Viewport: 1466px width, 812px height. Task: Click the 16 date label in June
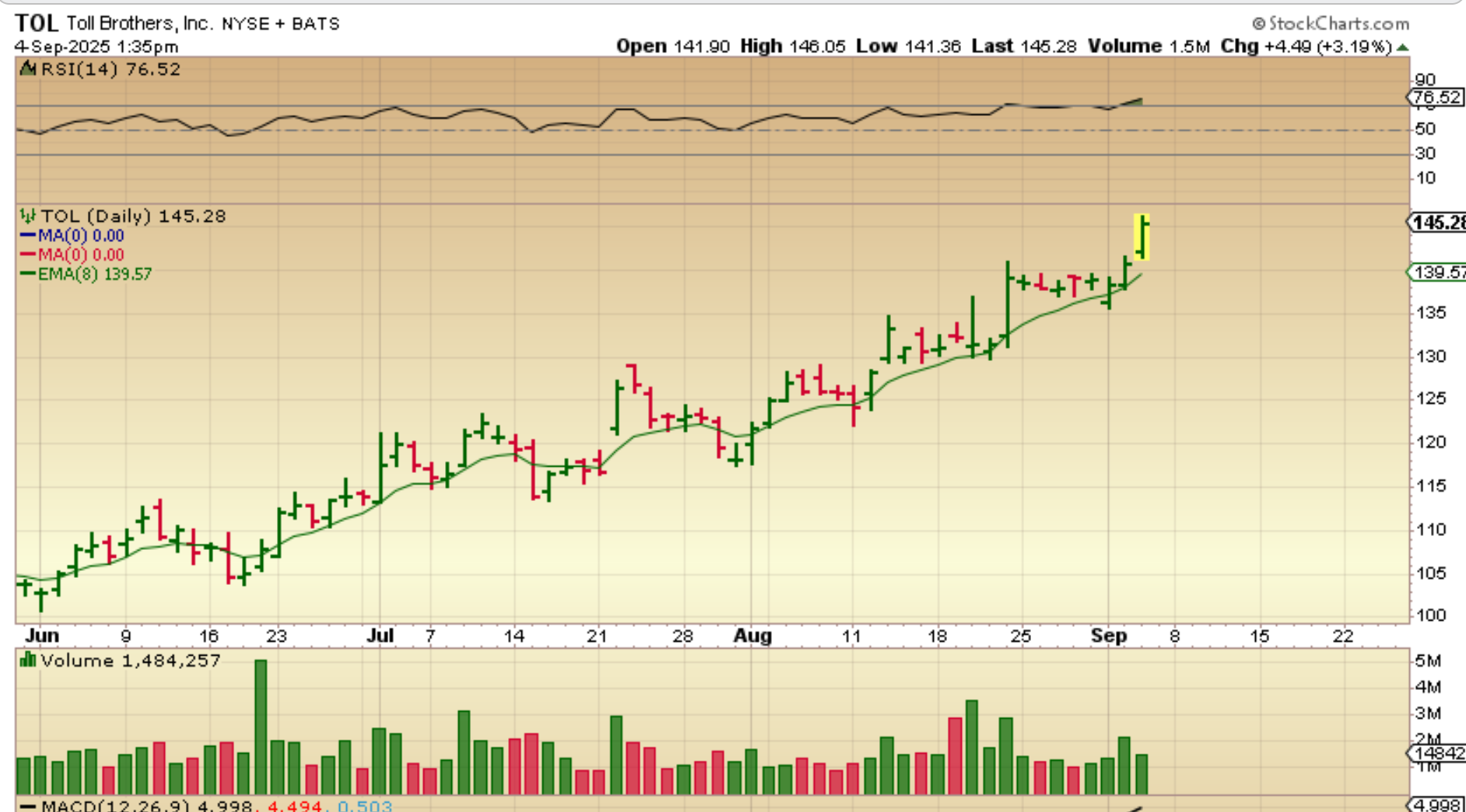(x=209, y=636)
